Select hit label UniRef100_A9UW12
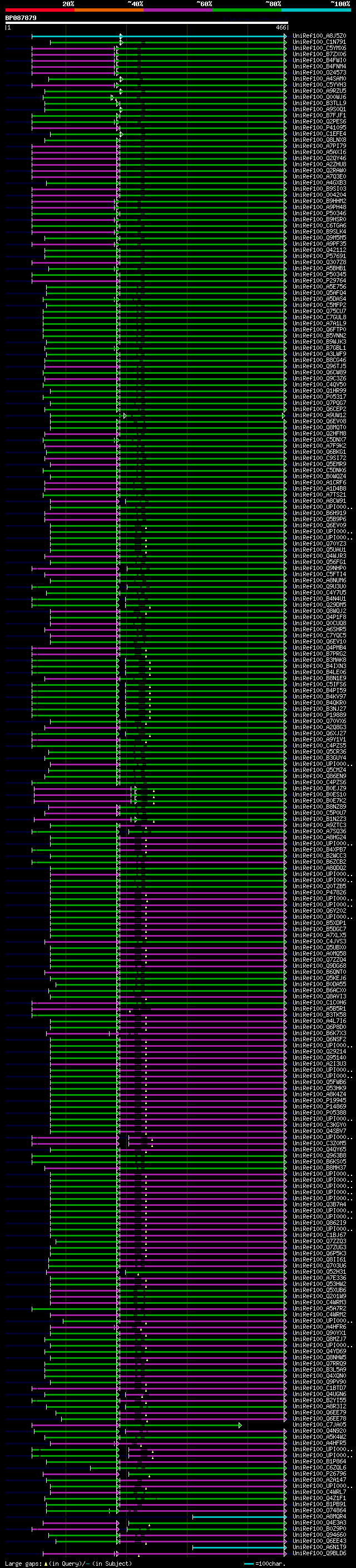This screenshot has width=356, height=1568. click(x=319, y=415)
